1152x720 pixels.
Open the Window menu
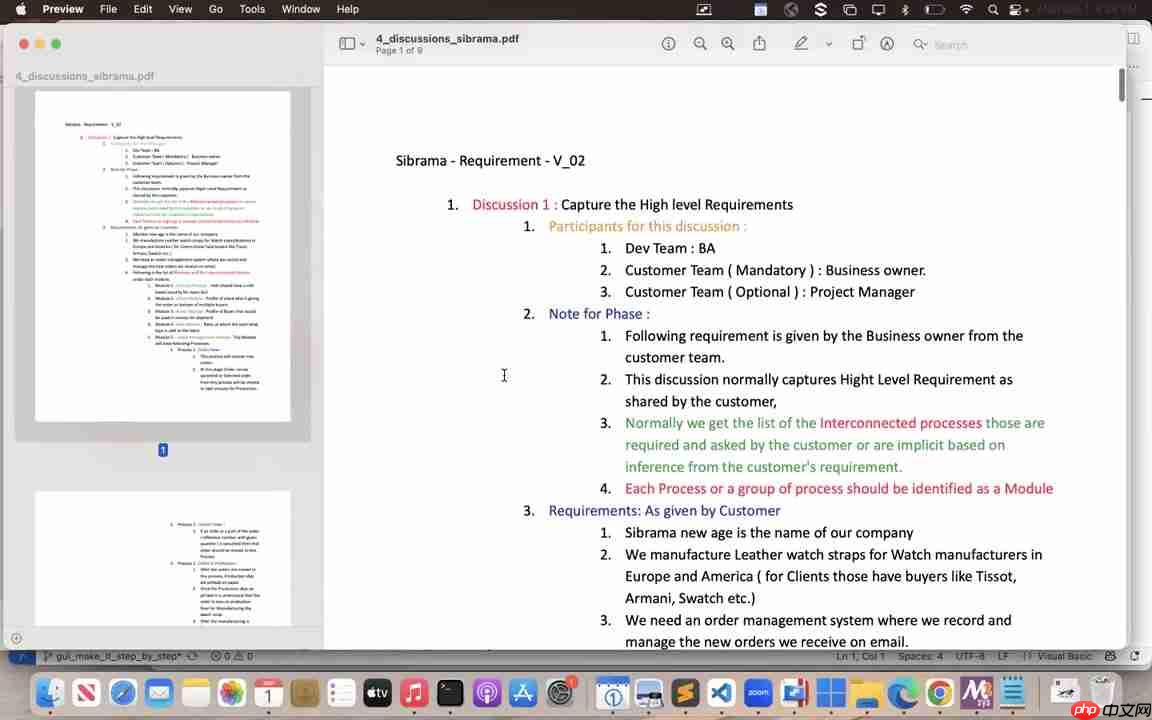(300, 10)
